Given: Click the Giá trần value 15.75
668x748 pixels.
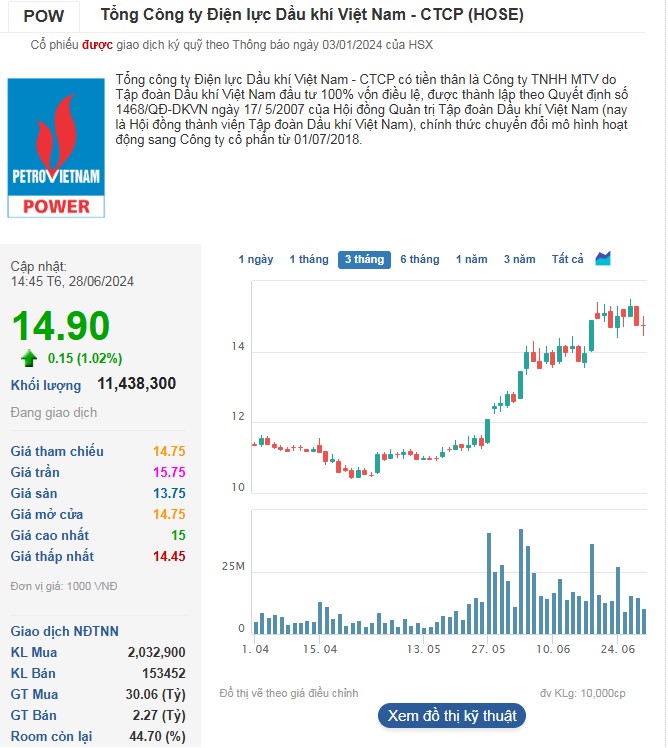Looking at the screenshot, I should (x=169, y=472).
